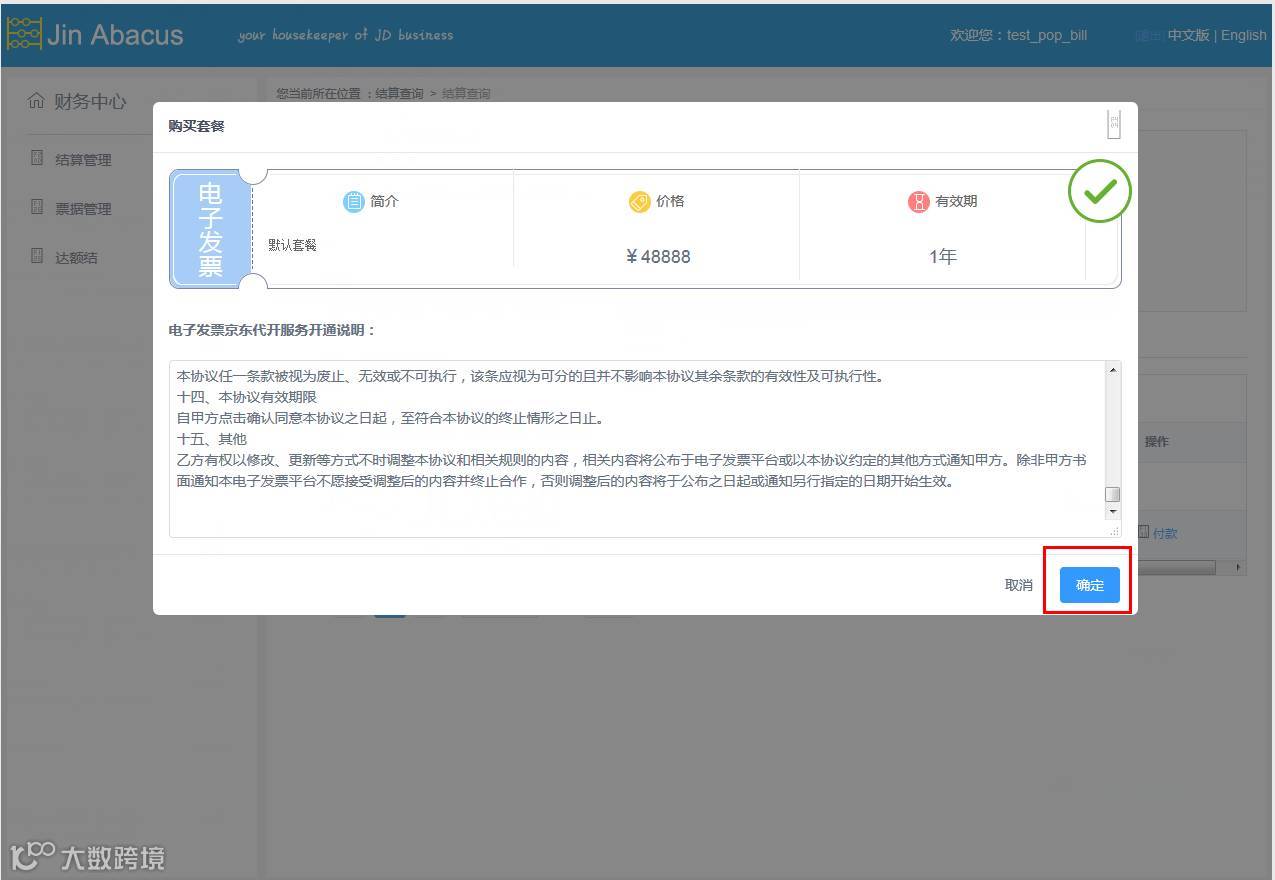1275x880 pixels.
Task: Click the ￥48888 price value
Action: (658, 257)
